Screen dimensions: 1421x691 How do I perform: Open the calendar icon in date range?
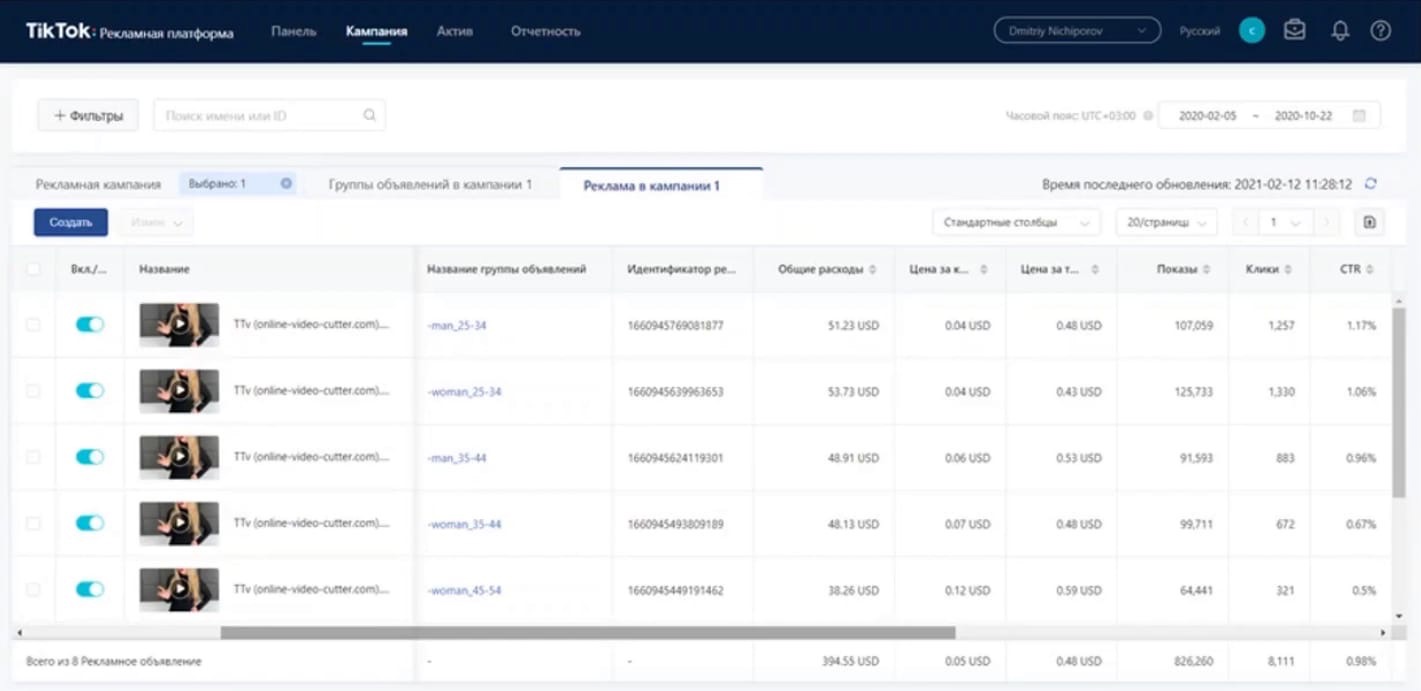(x=1359, y=116)
